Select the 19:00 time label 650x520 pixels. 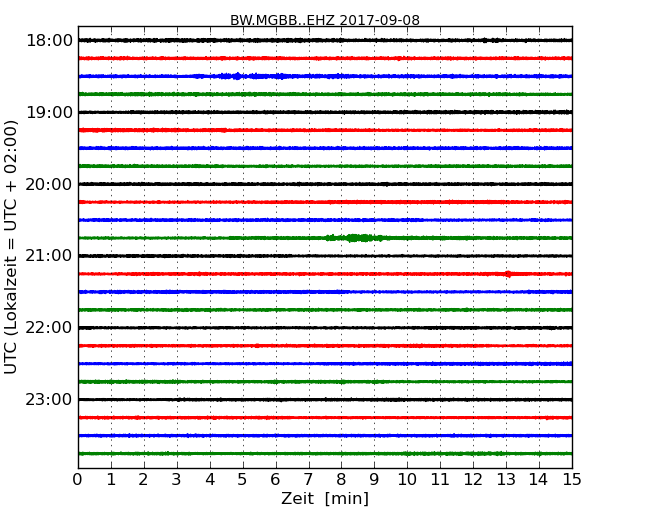point(49,112)
